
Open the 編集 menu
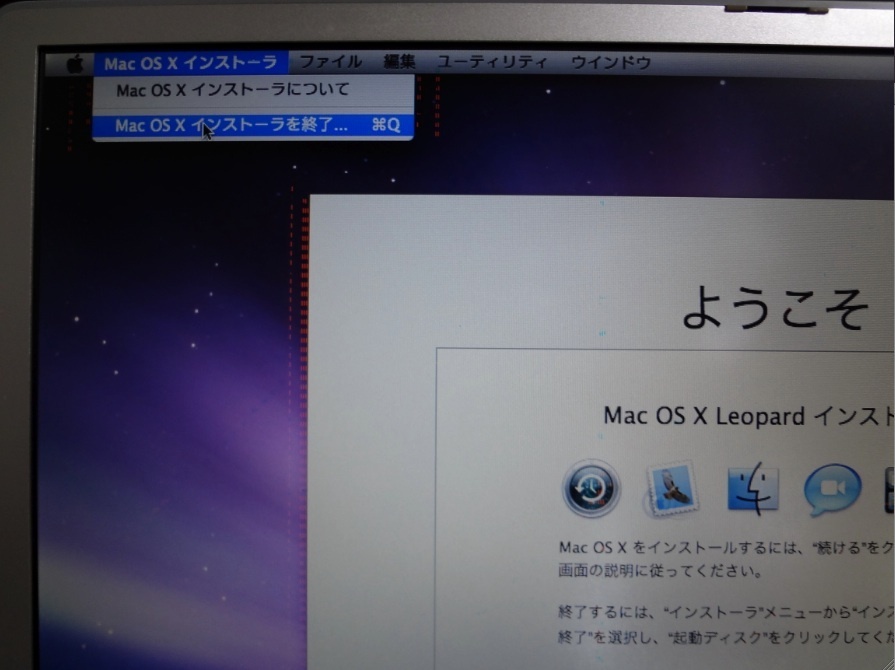[x=399, y=62]
